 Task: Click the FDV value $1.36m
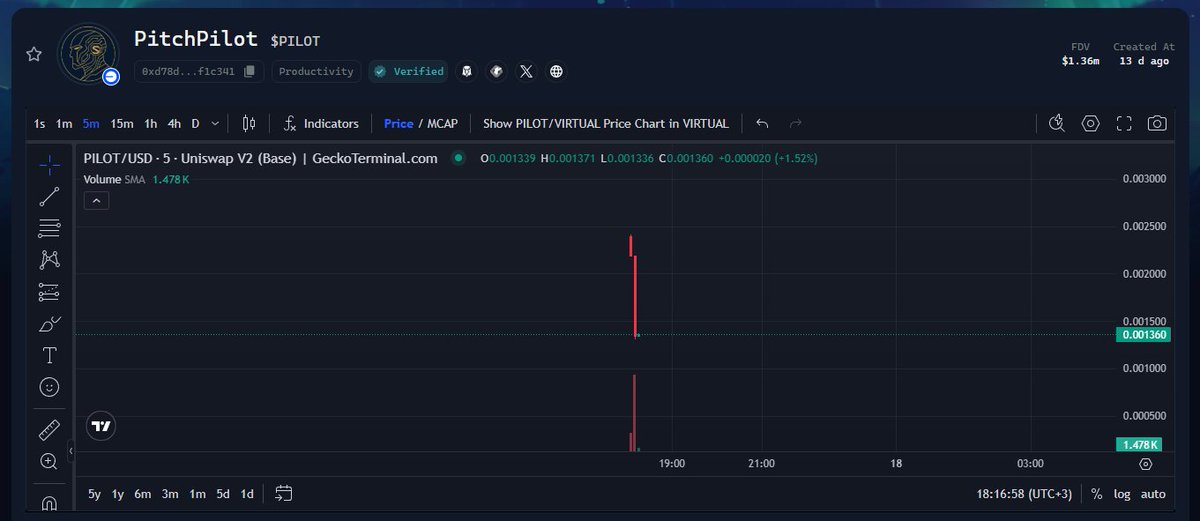click(1080, 62)
